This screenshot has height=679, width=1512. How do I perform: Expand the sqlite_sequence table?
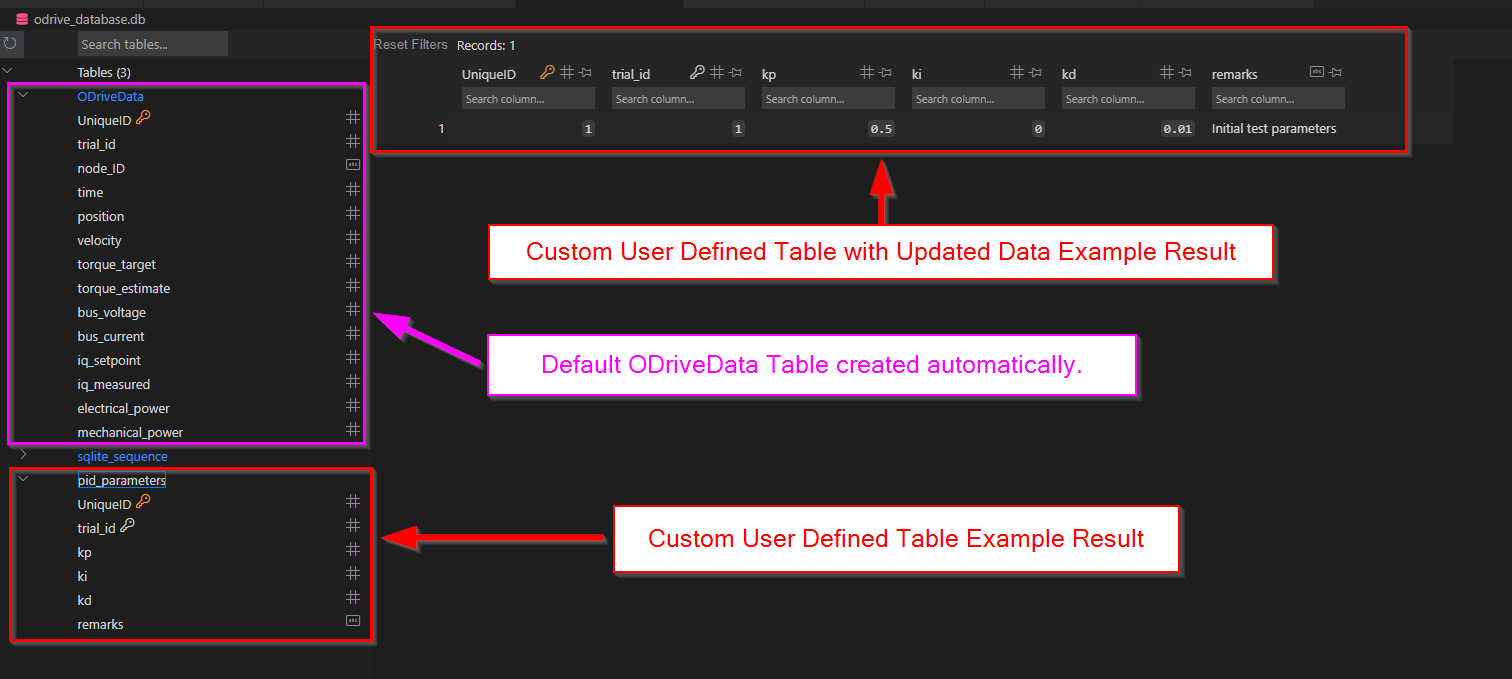22,456
